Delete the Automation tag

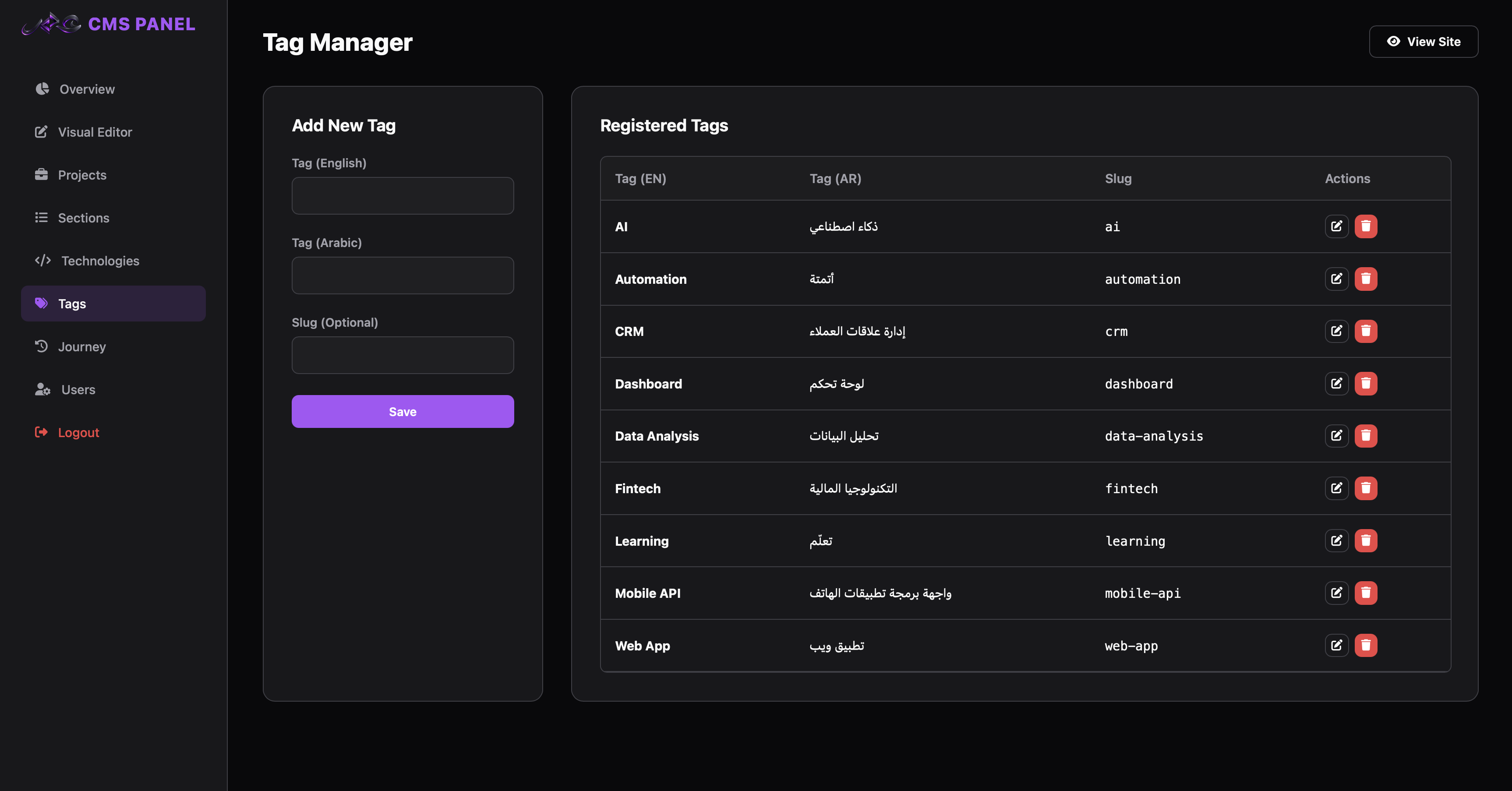pos(1366,279)
